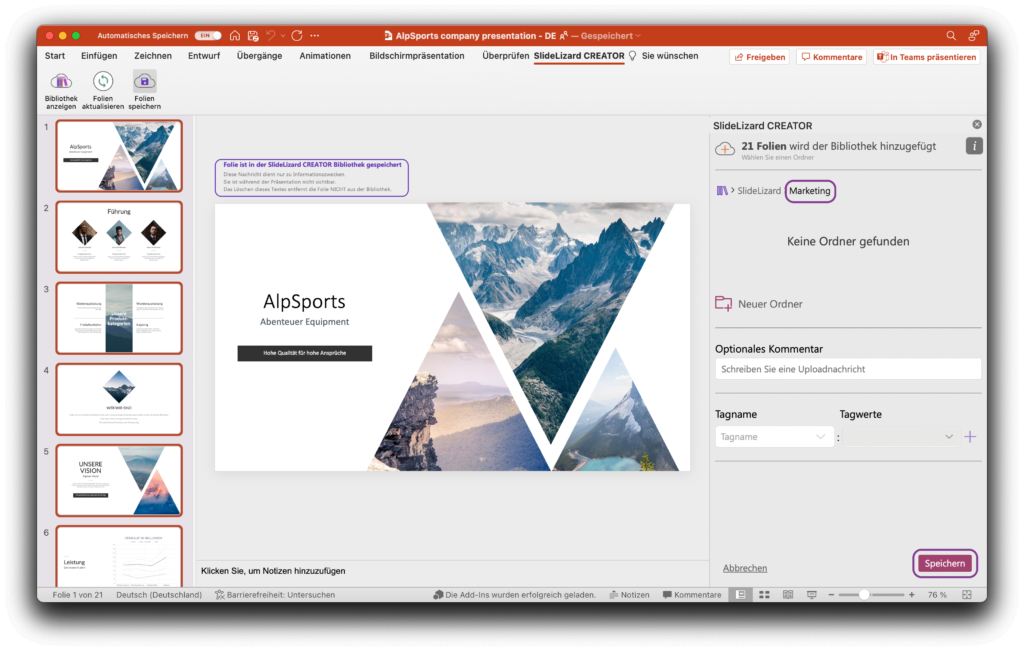This screenshot has height=651, width=1024.
Task: Click In Teams präsentieren button
Action: point(927,57)
